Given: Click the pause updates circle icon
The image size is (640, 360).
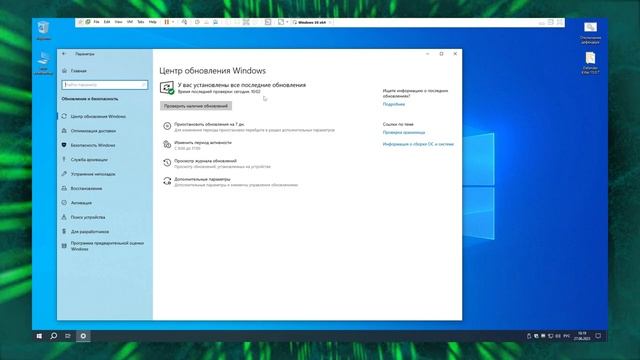Looking at the screenshot, I should pyautogui.click(x=167, y=126).
